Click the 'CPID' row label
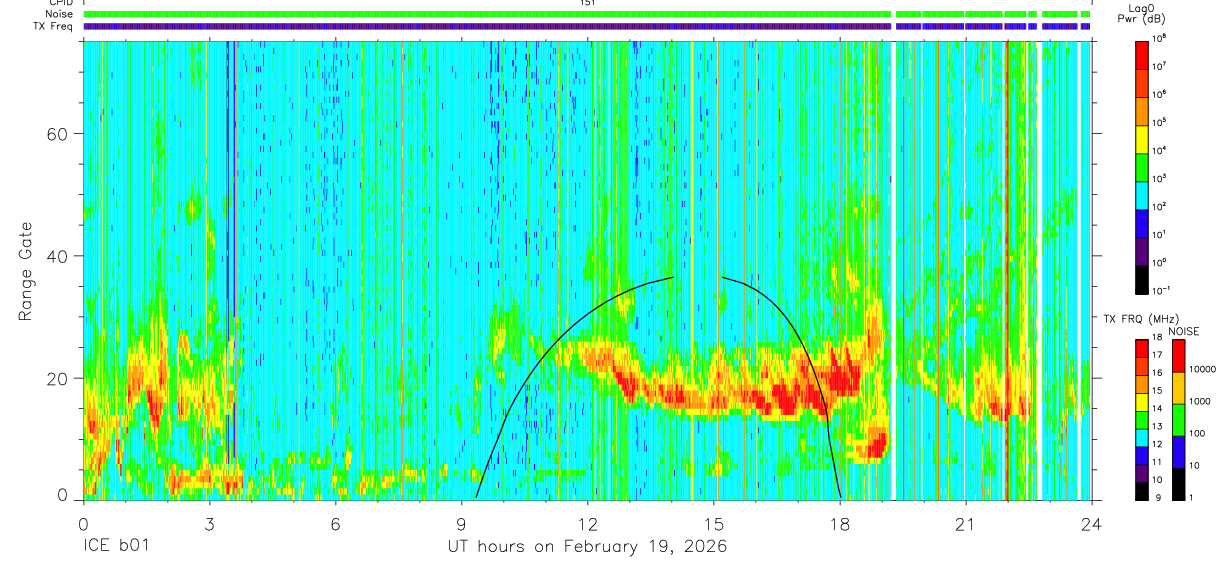Viewport: 1228px width, 567px height. [x=62, y=3]
